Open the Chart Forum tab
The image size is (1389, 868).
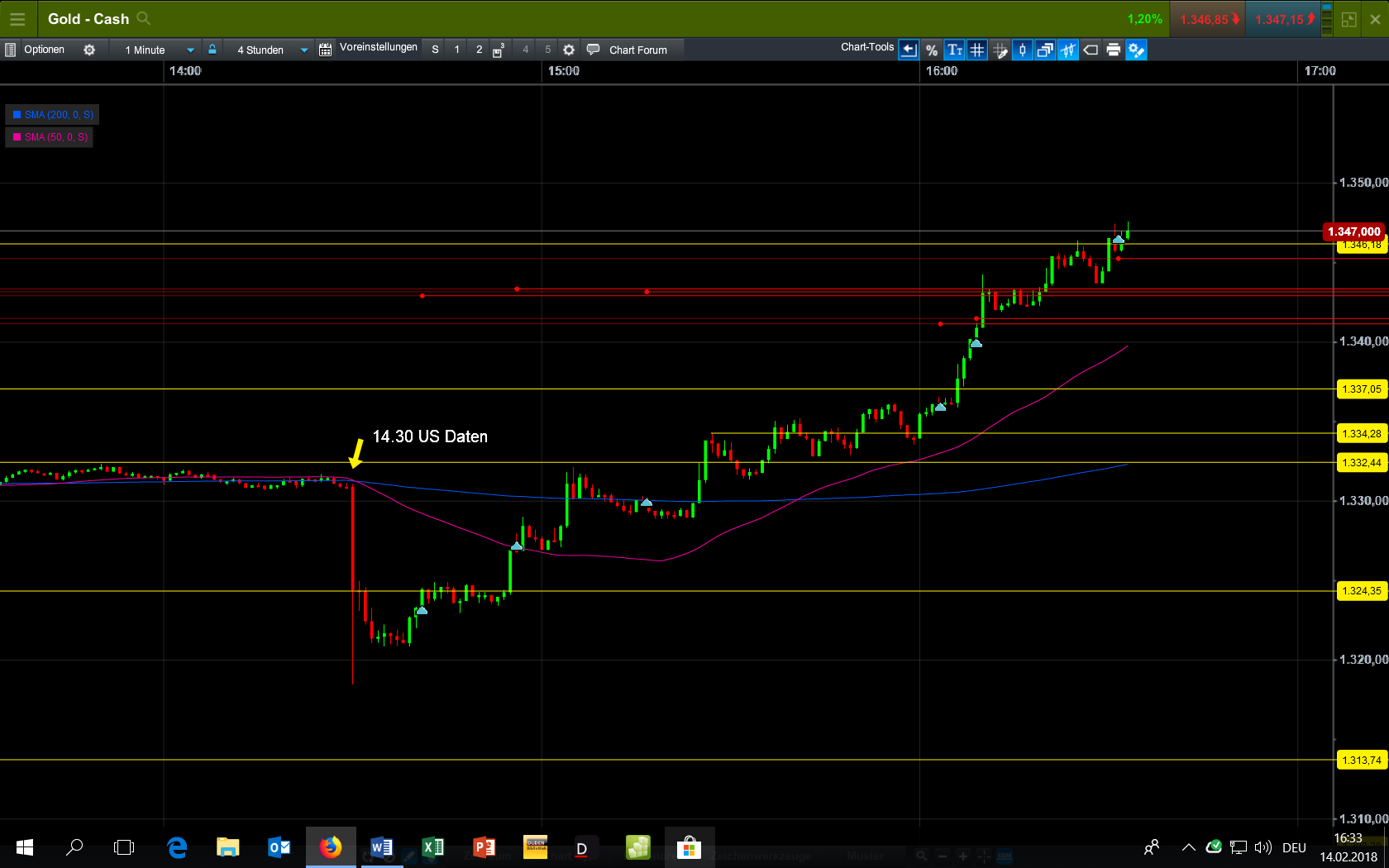tap(632, 50)
